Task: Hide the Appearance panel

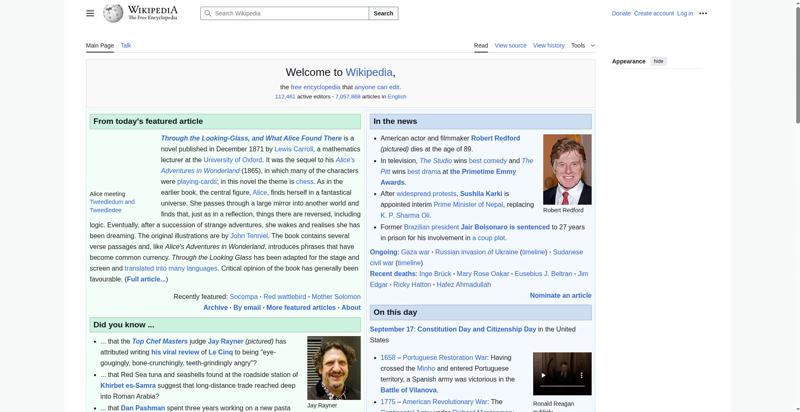Action: [659, 61]
